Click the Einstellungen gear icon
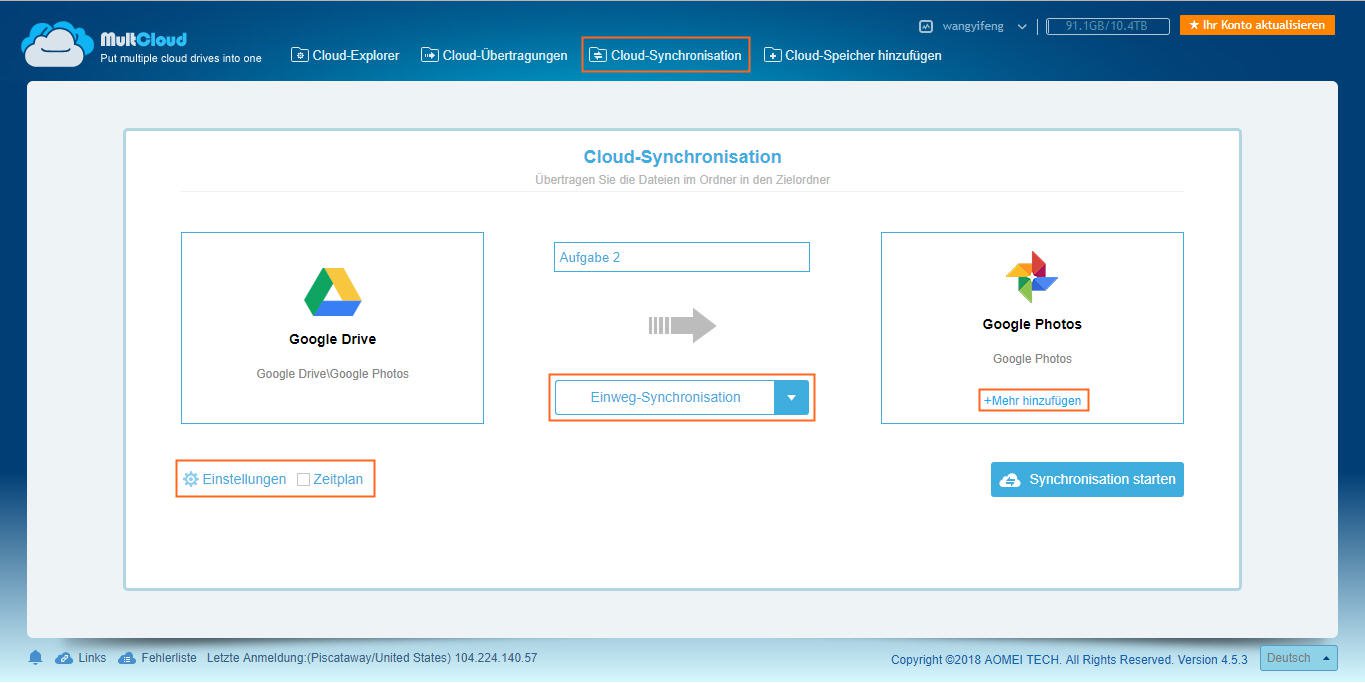The image size is (1365, 683). click(191, 479)
